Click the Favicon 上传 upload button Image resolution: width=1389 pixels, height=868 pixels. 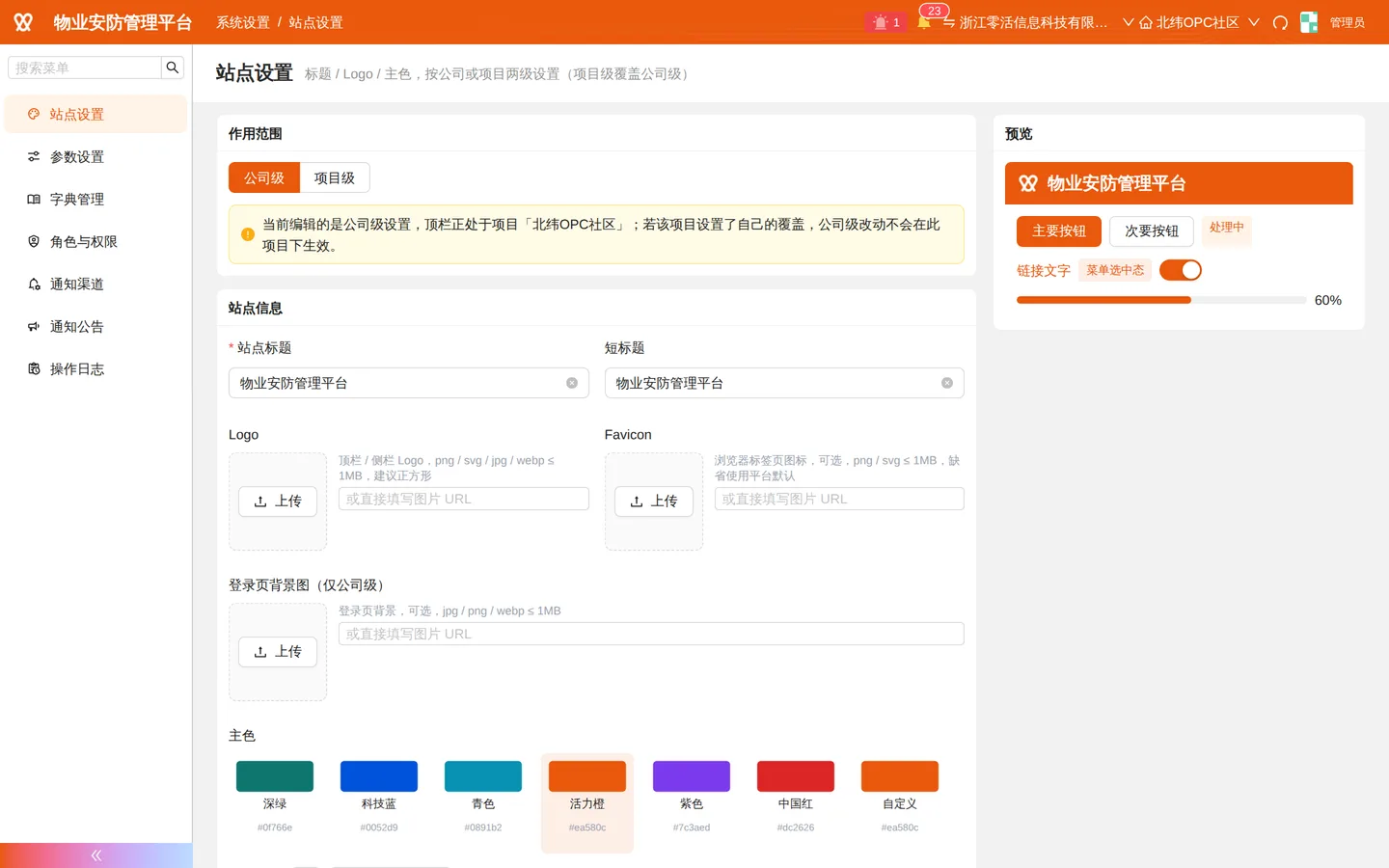(x=654, y=502)
